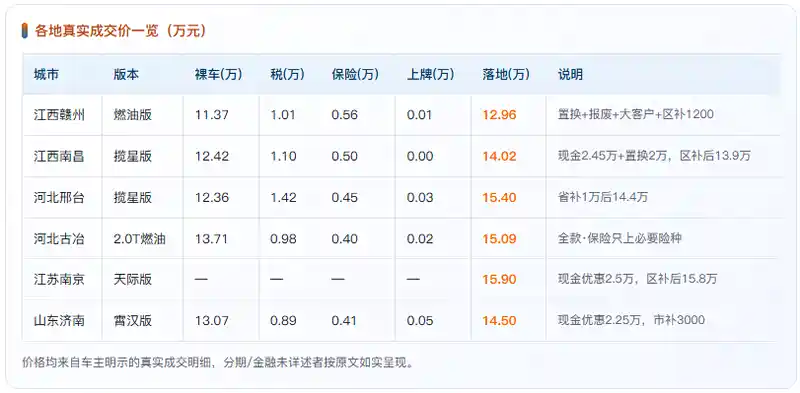Click the orange total 12.96
Viewport: 800px width, 393px height.
(499, 115)
